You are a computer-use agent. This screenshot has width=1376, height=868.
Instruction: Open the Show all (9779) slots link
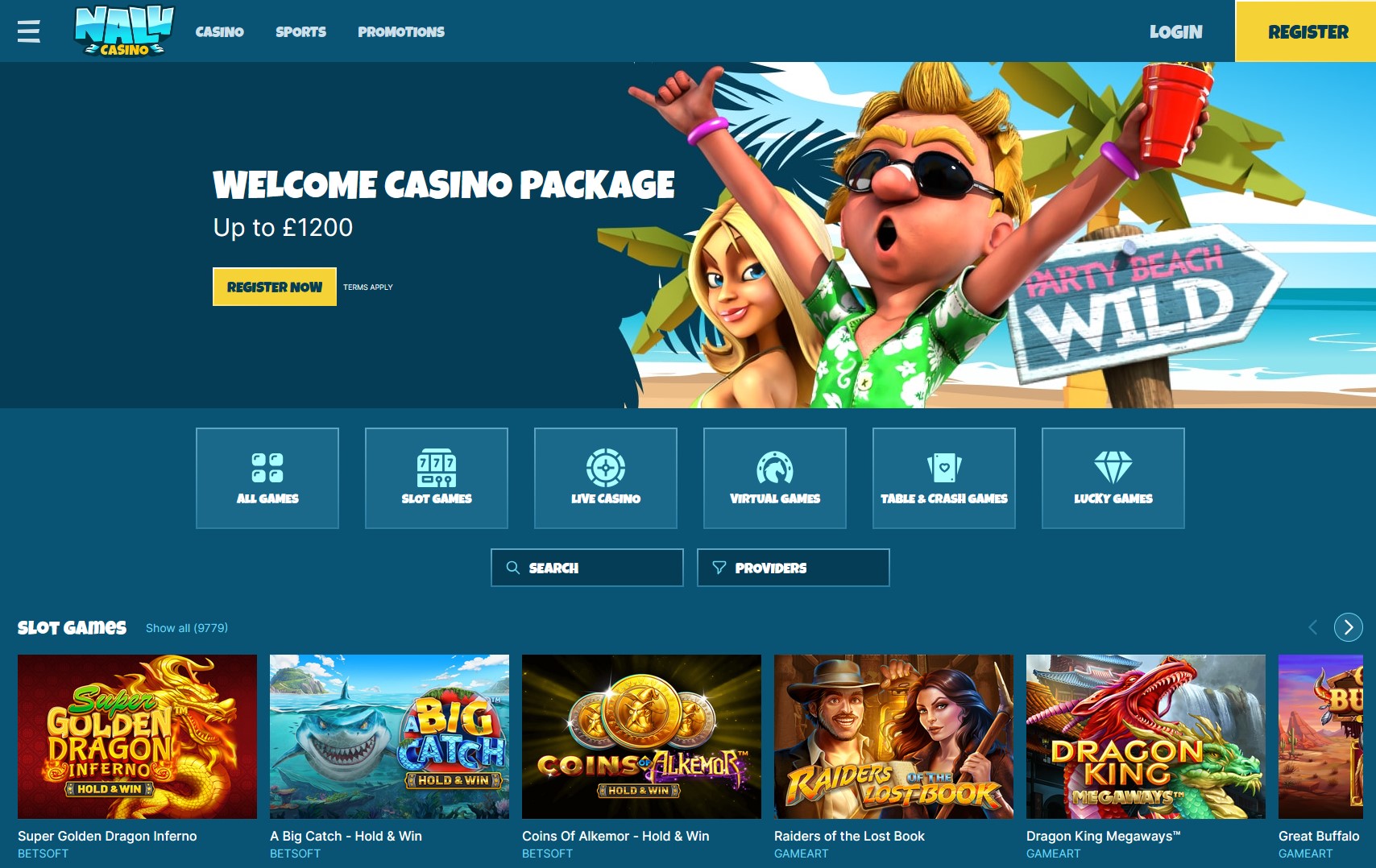click(187, 628)
